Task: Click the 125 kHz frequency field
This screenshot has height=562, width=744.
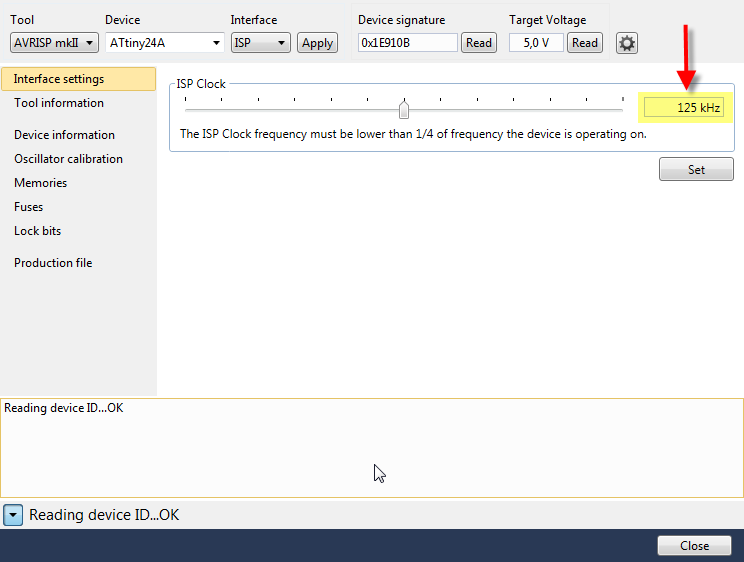Action: coord(683,107)
